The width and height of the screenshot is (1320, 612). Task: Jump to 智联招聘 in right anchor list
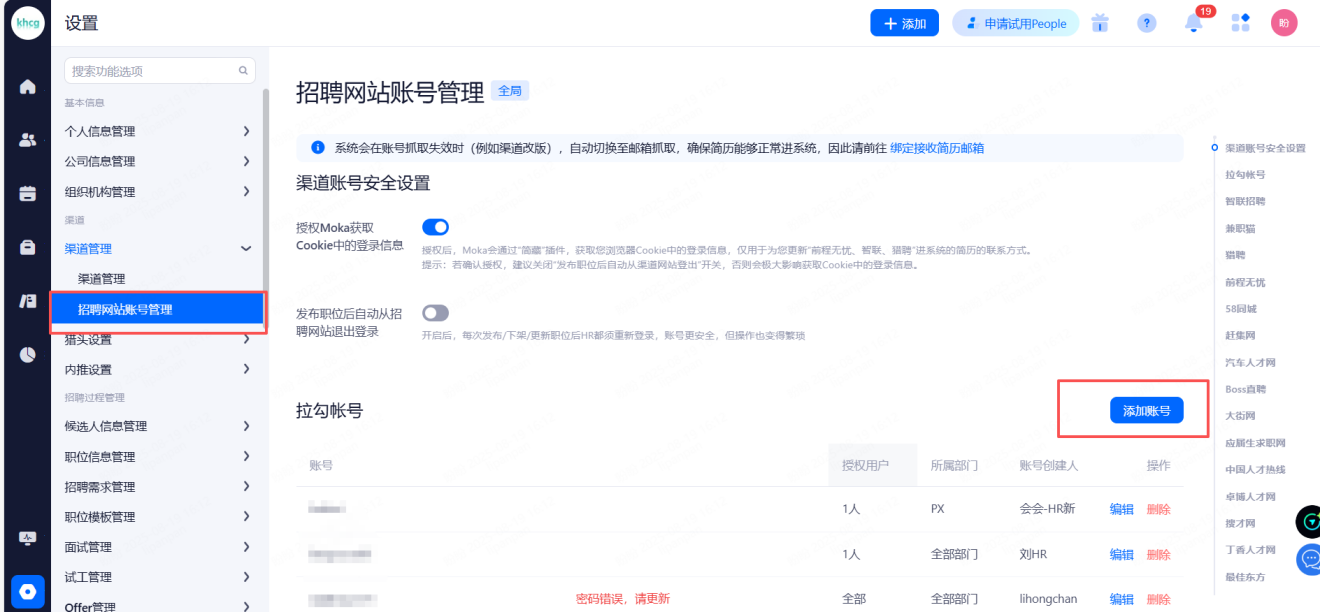(1245, 201)
